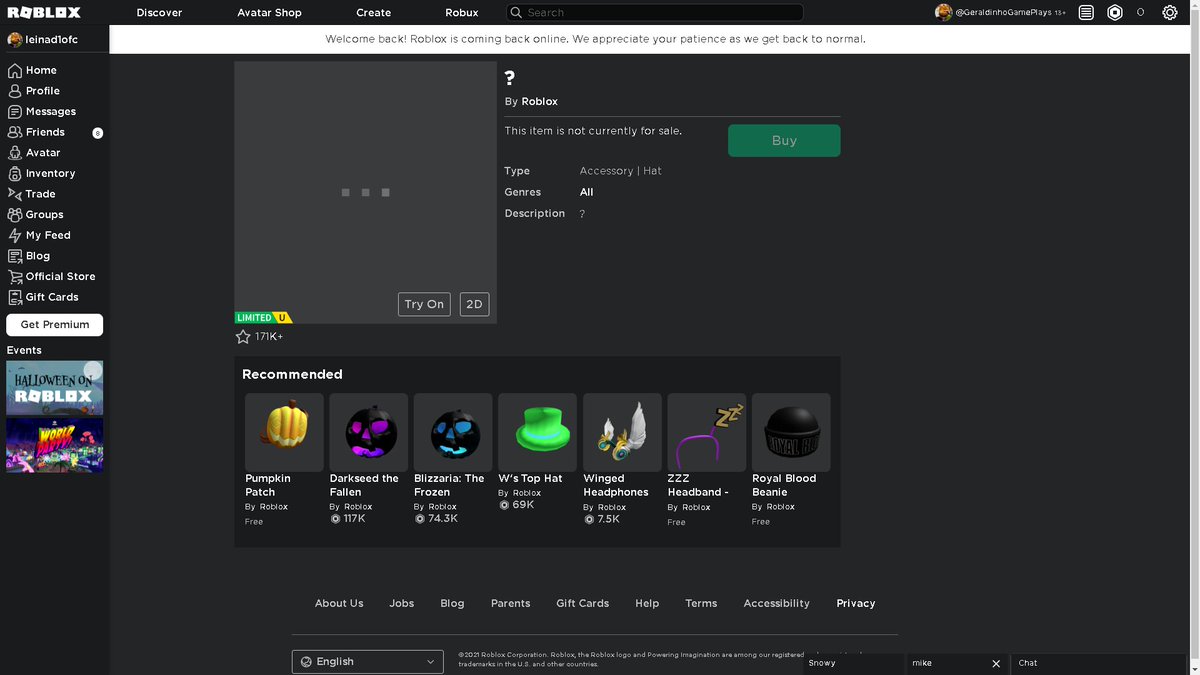Favorite the item with star icon

[x=243, y=337]
